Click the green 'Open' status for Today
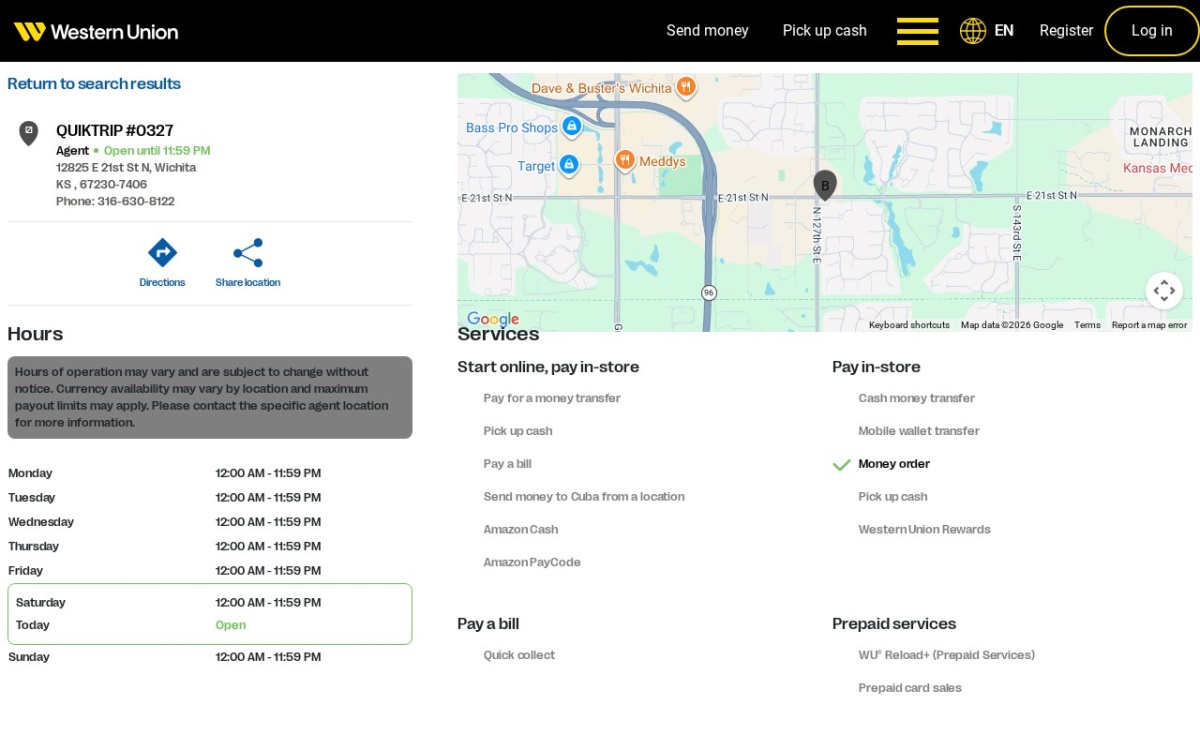The image size is (1200, 750). [230, 626]
